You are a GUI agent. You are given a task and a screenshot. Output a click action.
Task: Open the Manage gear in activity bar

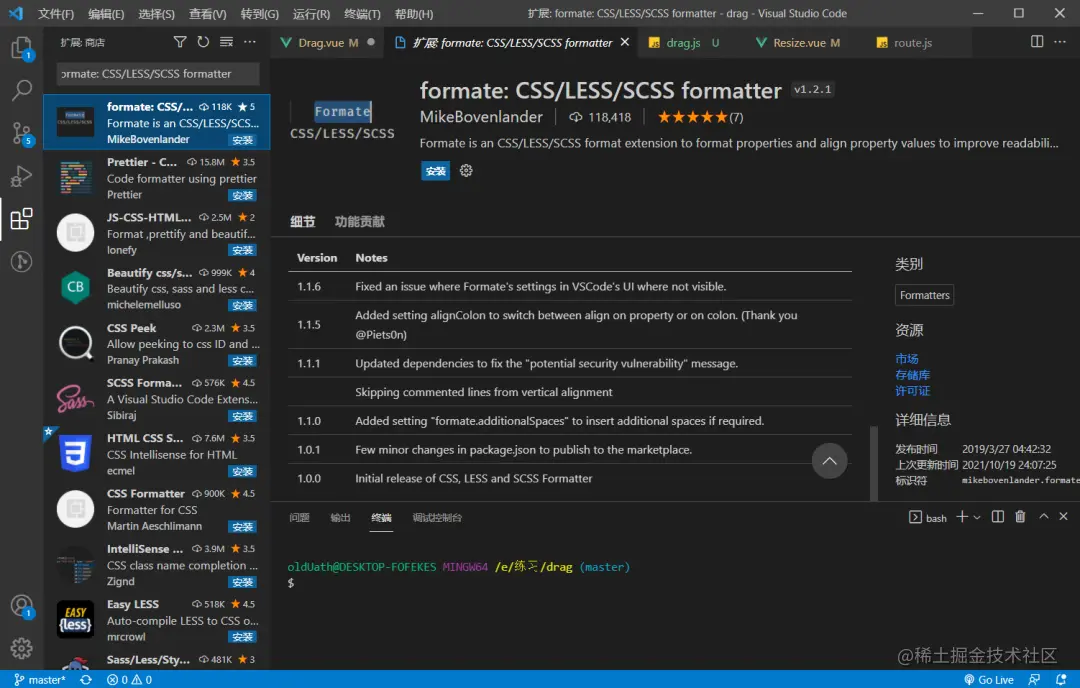point(21,648)
